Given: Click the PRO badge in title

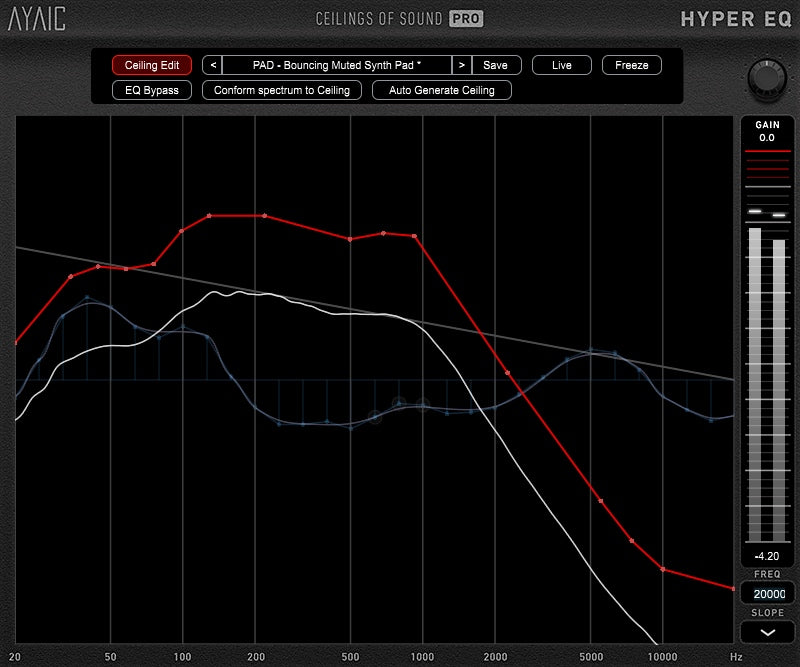Looking at the screenshot, I should click(466, 19).
